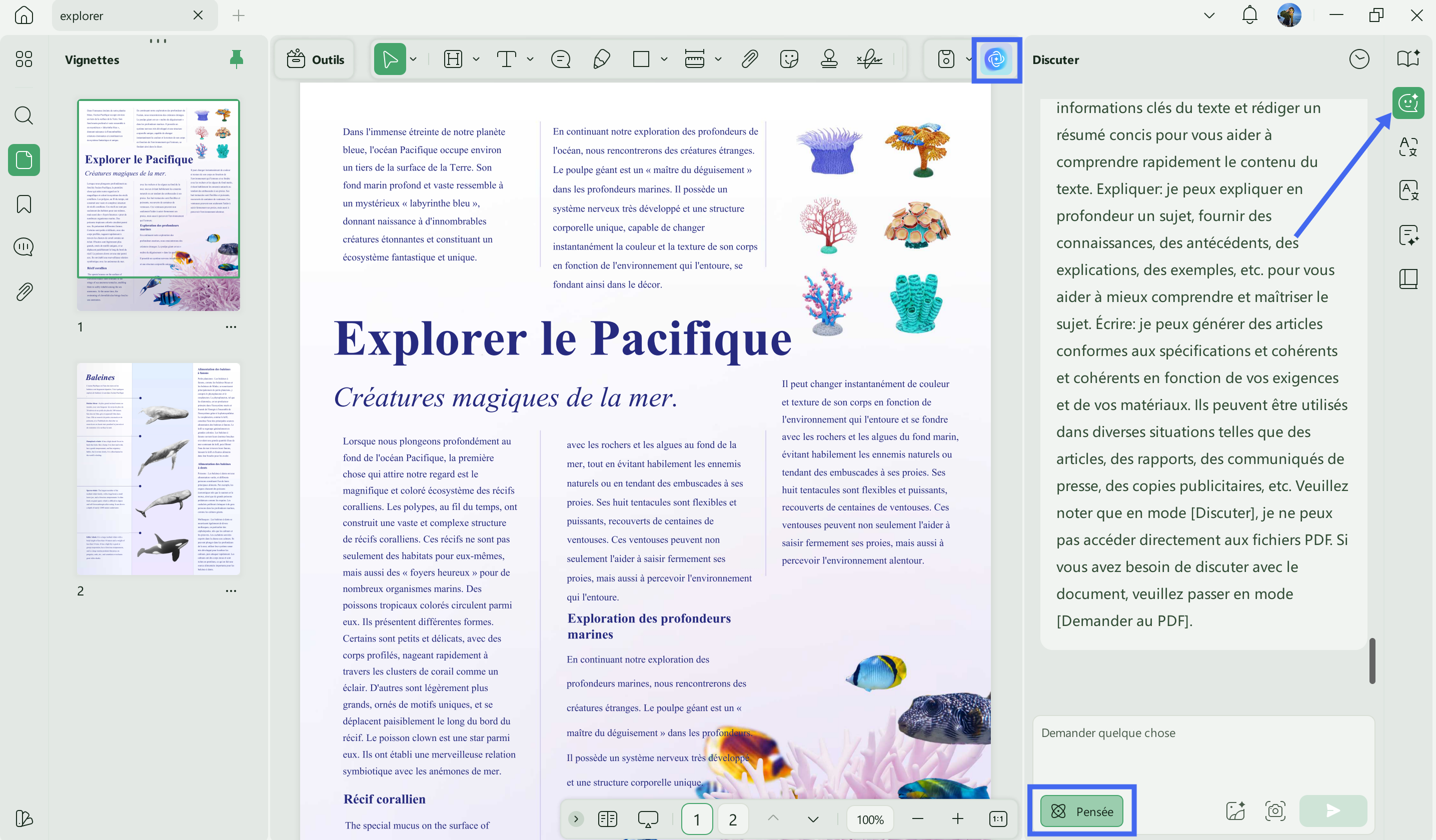
Task: Open bookmarks panel in left sidebar
Action: 24,204
